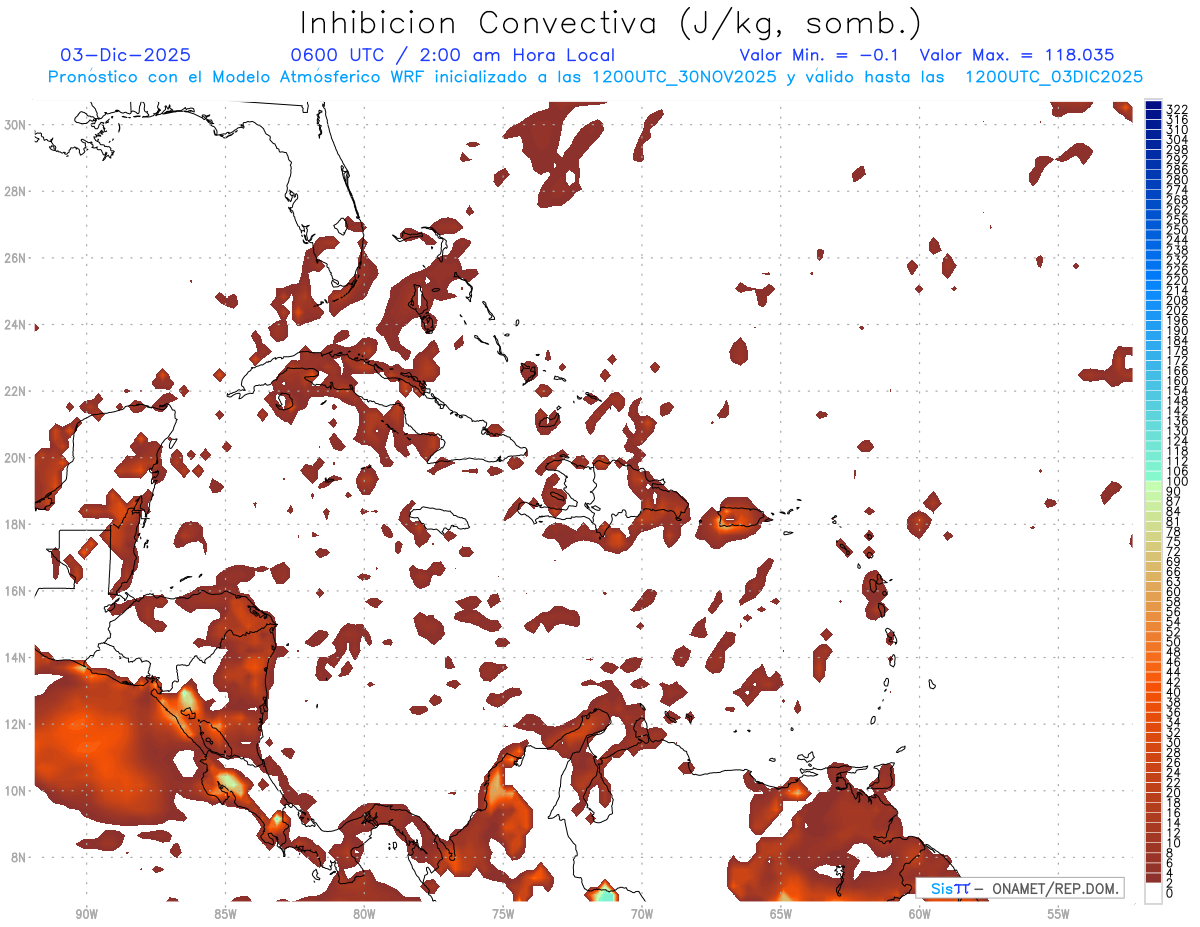This screenshot has width=1200, height=927.
Task: Click the time '0600 UTC / 2:00 am Hora Local'
Action: pos(453,56)
